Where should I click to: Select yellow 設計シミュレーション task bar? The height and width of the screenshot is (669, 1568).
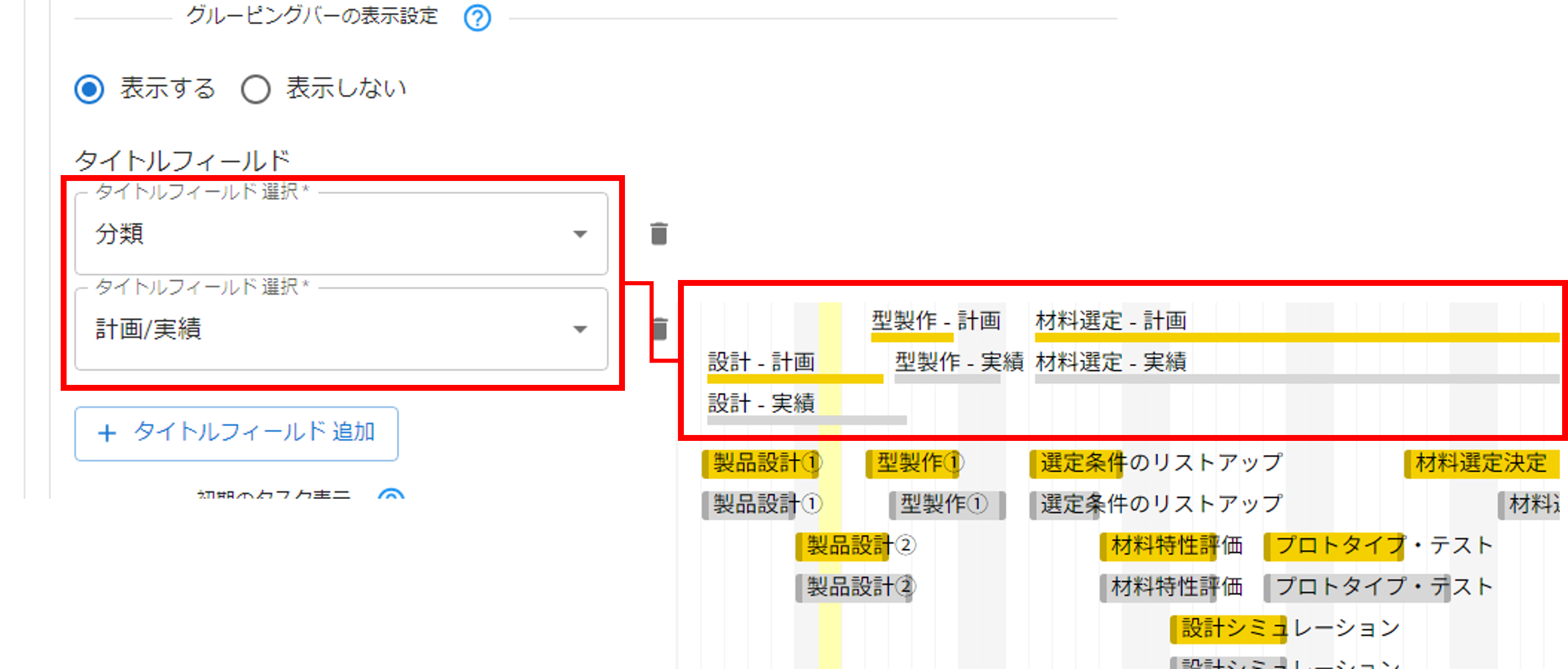coord(1228,629)
